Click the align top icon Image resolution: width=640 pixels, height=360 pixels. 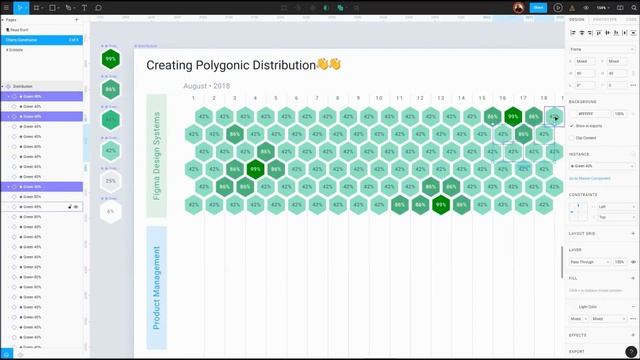[x=599, y=33]
